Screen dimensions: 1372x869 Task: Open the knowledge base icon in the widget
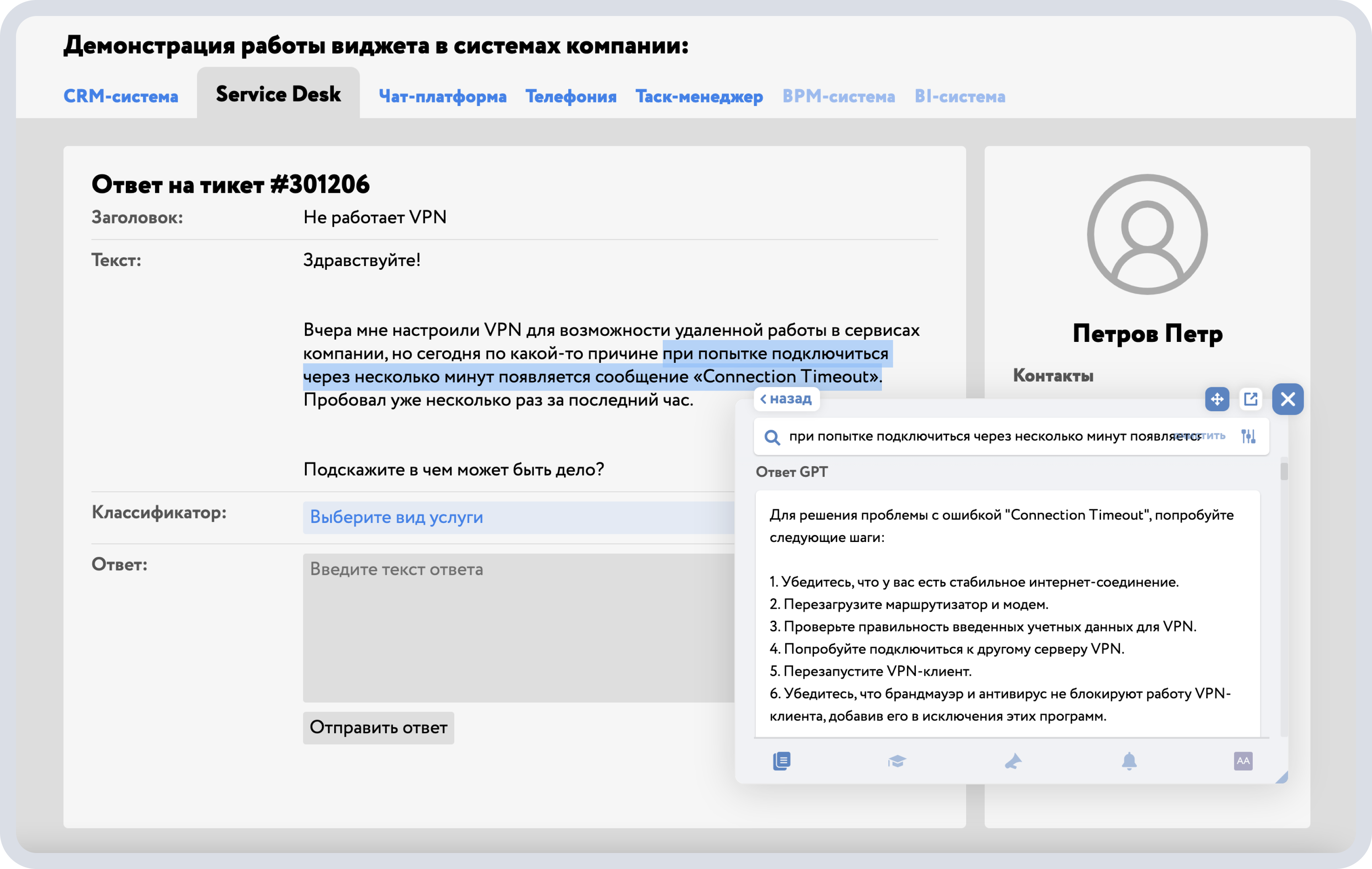[782, 761]
